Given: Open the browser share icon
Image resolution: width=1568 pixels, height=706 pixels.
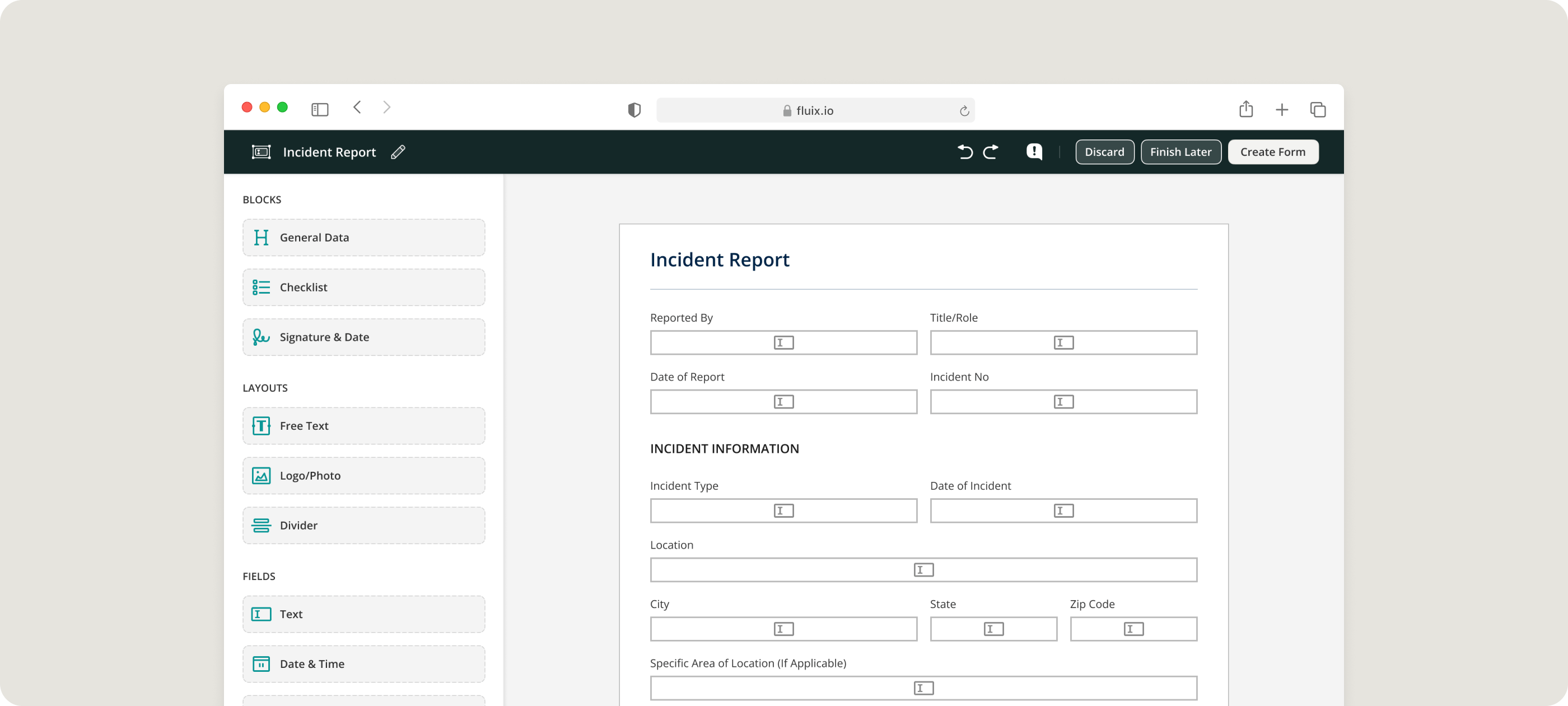Looking at the screenshot, I should (1246, 109).
